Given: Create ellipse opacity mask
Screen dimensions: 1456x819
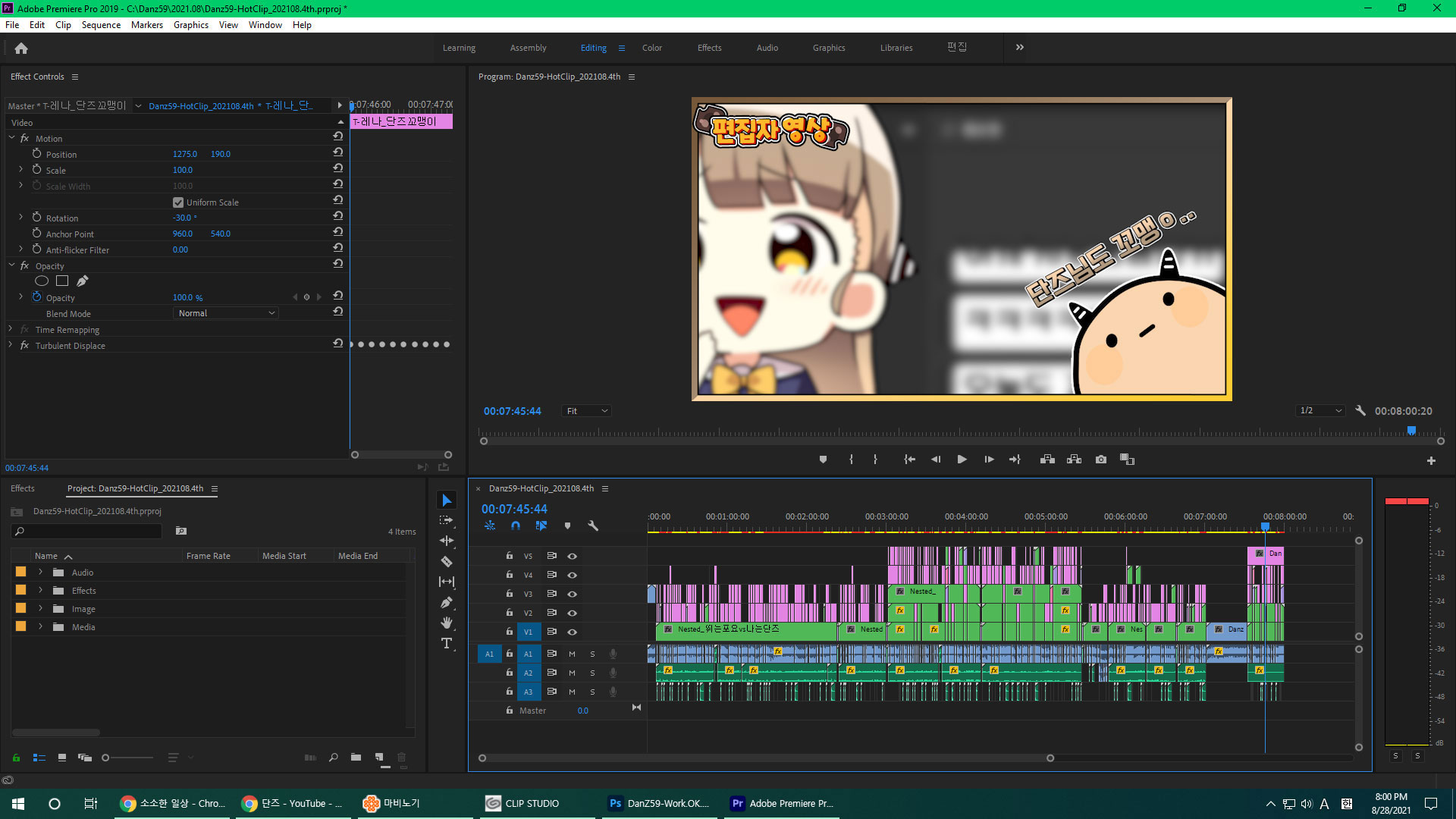Looking at the screenshot, I should click(42, 281).
